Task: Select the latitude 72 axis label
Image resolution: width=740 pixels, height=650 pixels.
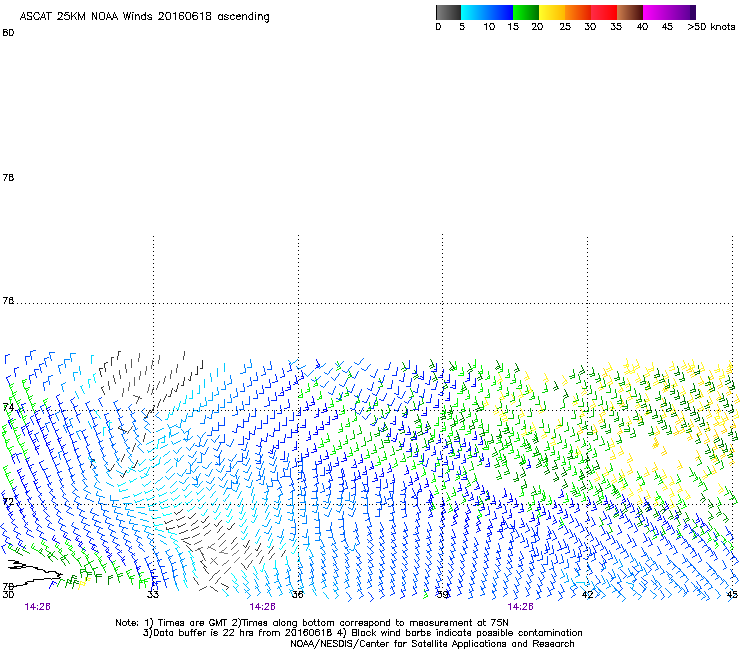Action: click(8, 501)
